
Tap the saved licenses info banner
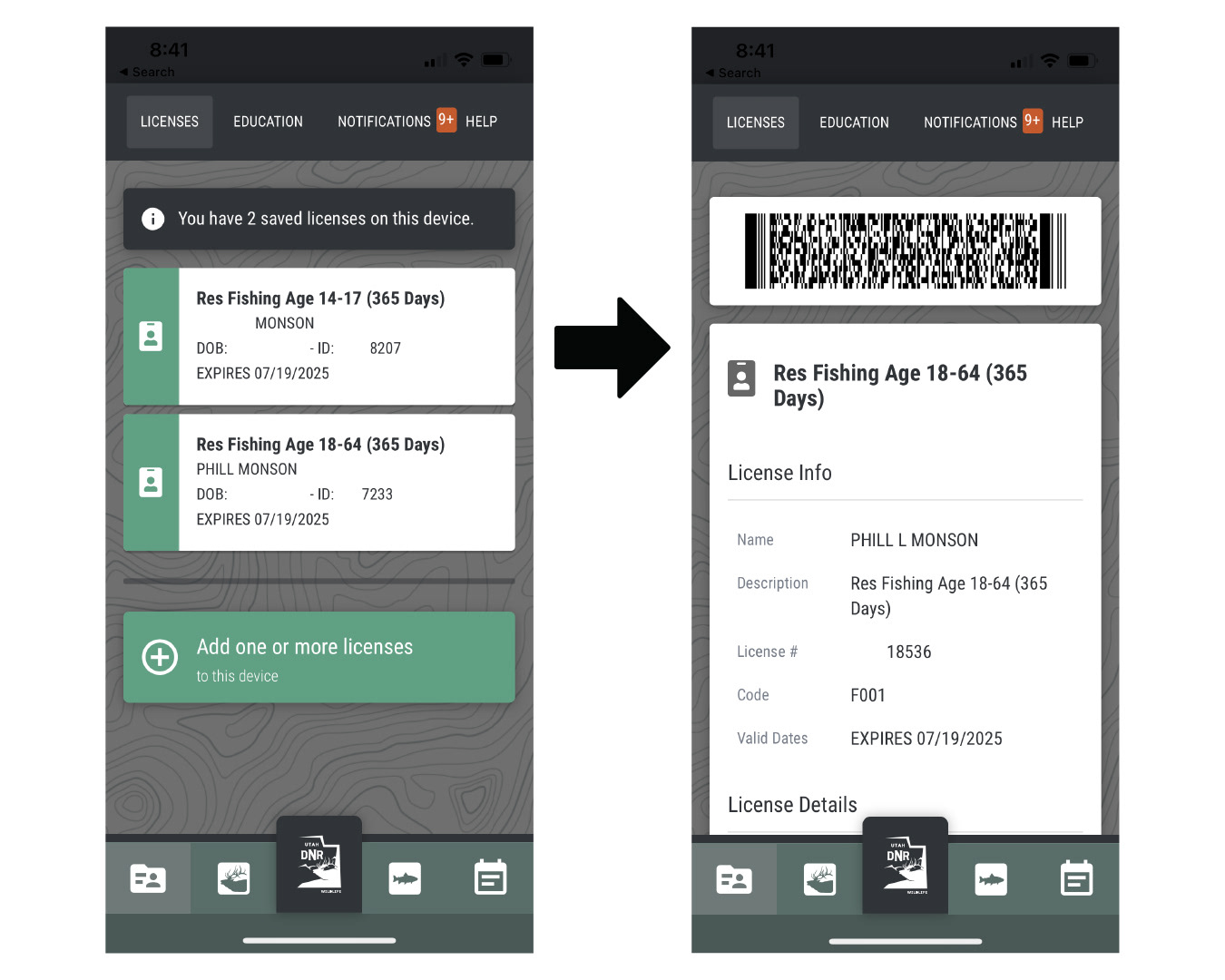click(319, 219)
